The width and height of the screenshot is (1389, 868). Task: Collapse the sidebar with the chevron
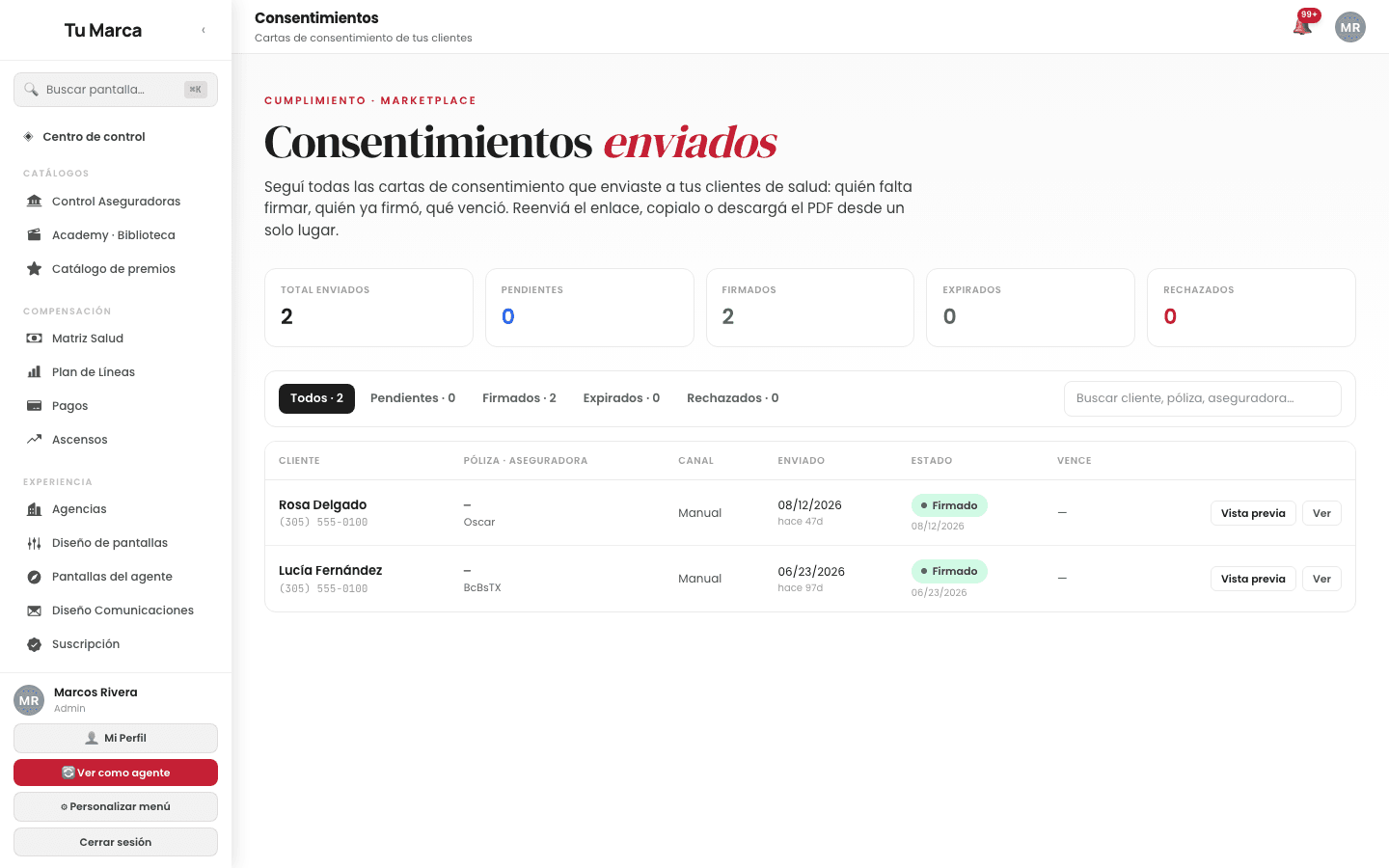[x=203, y=30]
